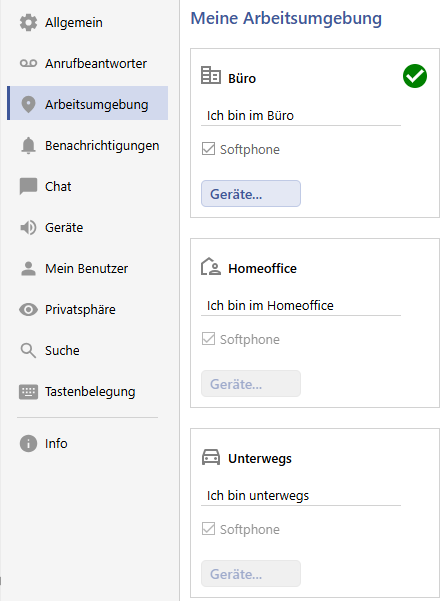Open the Mein Benutzer settings section
This screenshot has width=447, height=601.
(87, 269)
